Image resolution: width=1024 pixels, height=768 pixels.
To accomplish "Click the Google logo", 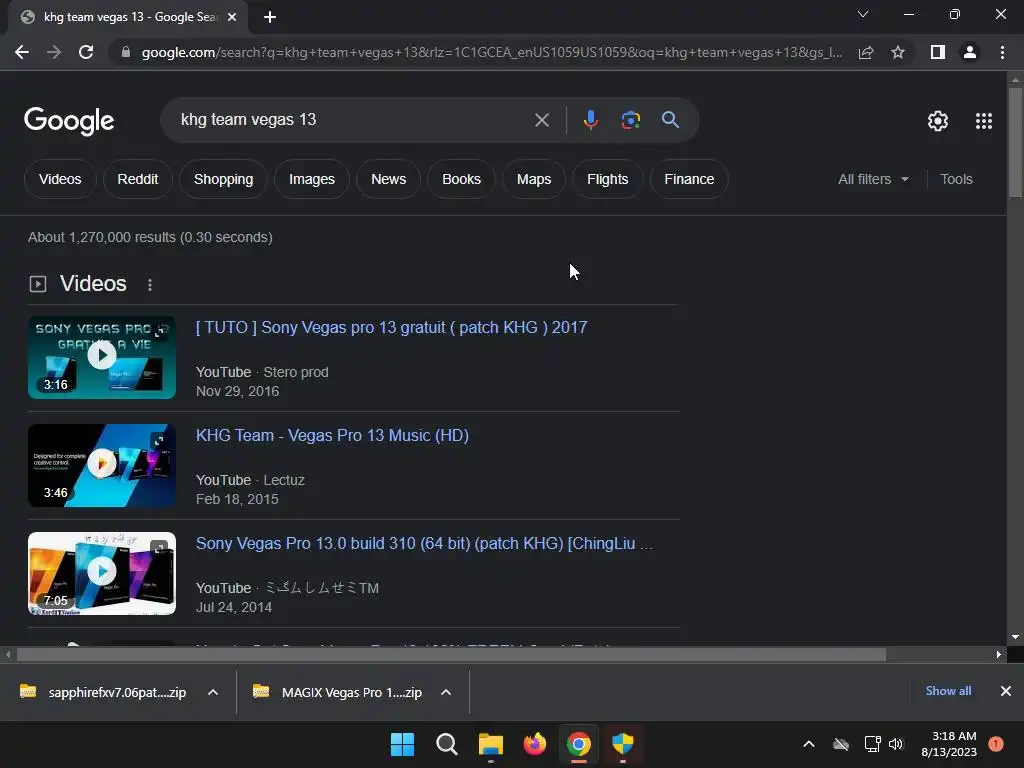I will click(x=69, y=121).
